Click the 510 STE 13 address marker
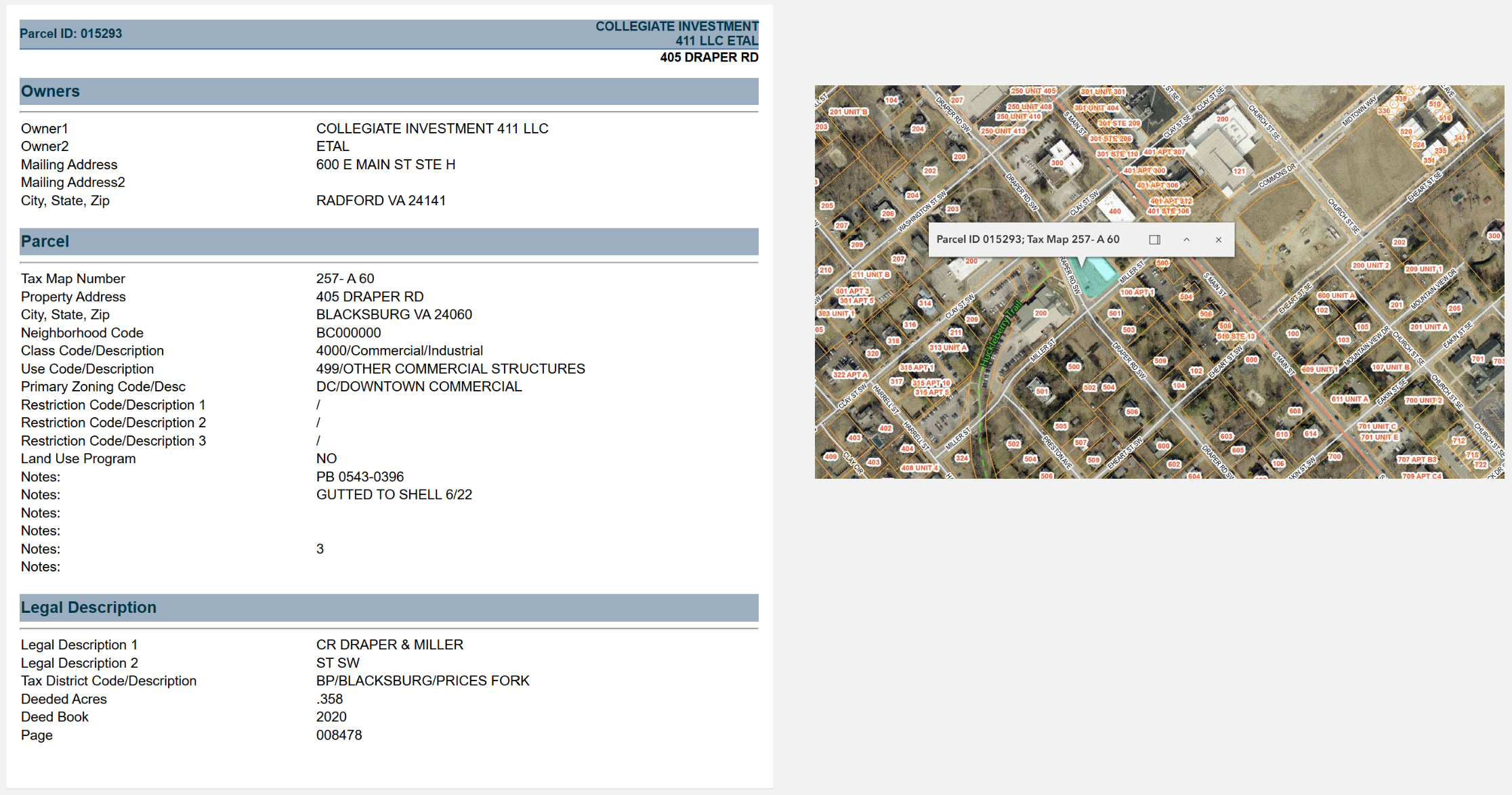1512x795 pixels. pos(1236,336)
